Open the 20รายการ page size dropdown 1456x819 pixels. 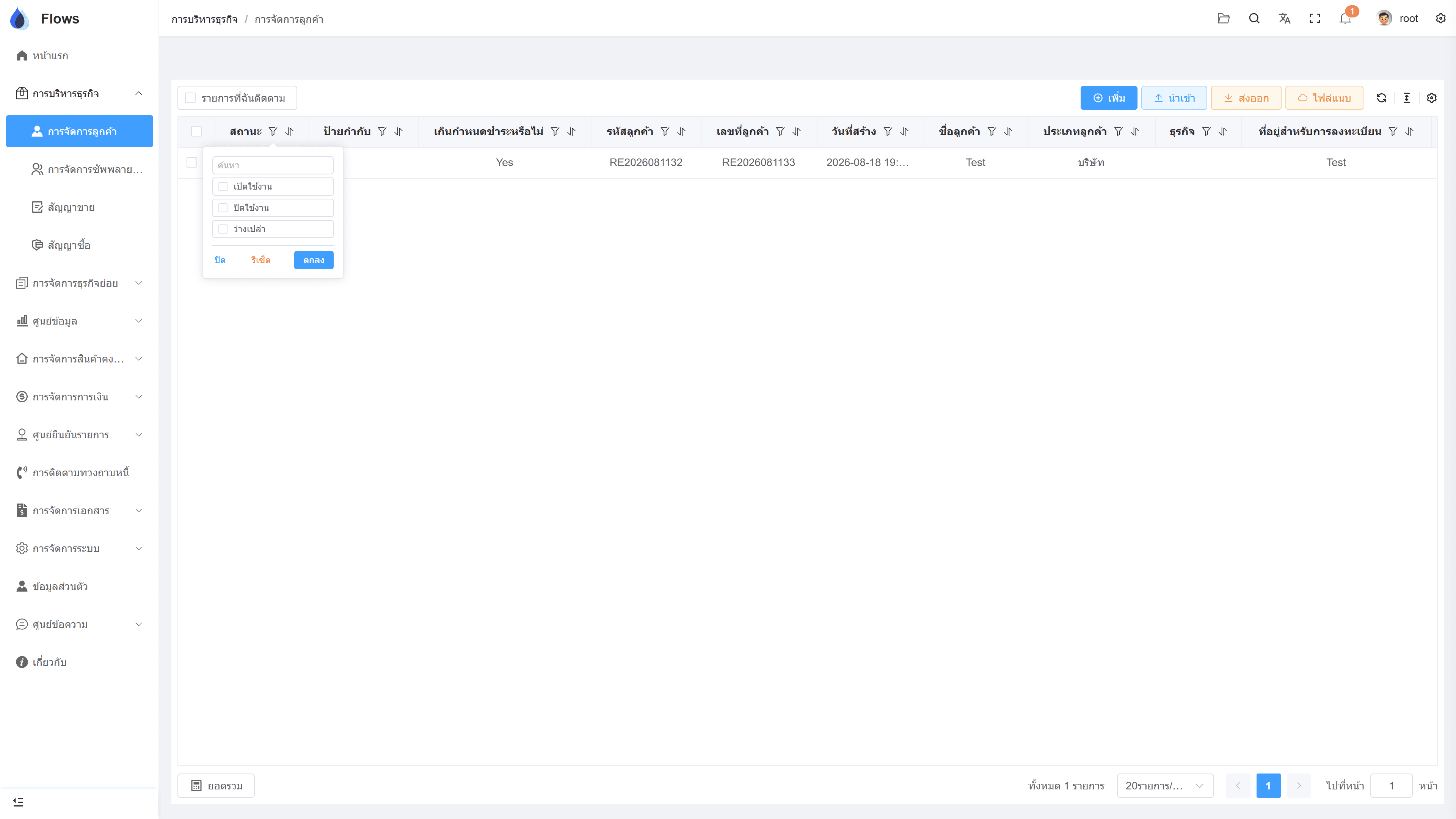pos(1165,786)
